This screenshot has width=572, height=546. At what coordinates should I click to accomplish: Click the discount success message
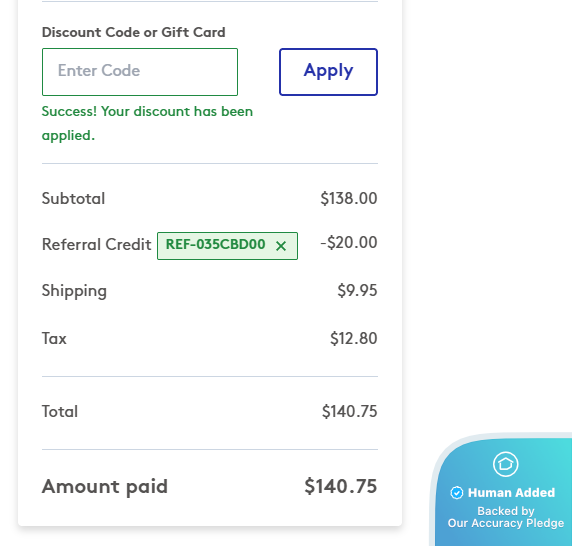147,123
